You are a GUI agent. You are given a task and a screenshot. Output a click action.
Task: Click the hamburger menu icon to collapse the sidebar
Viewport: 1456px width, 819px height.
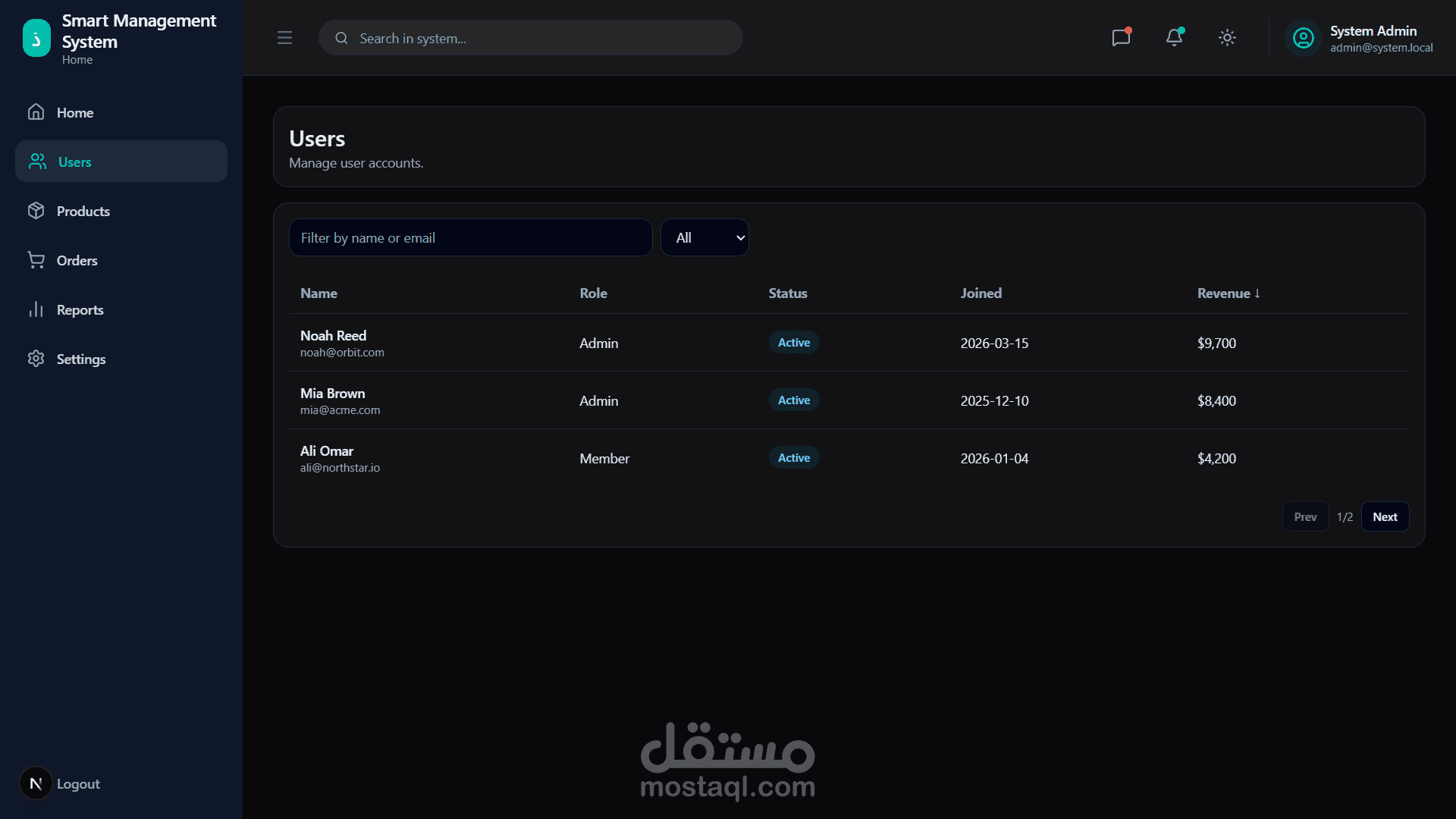pos(284,38)
